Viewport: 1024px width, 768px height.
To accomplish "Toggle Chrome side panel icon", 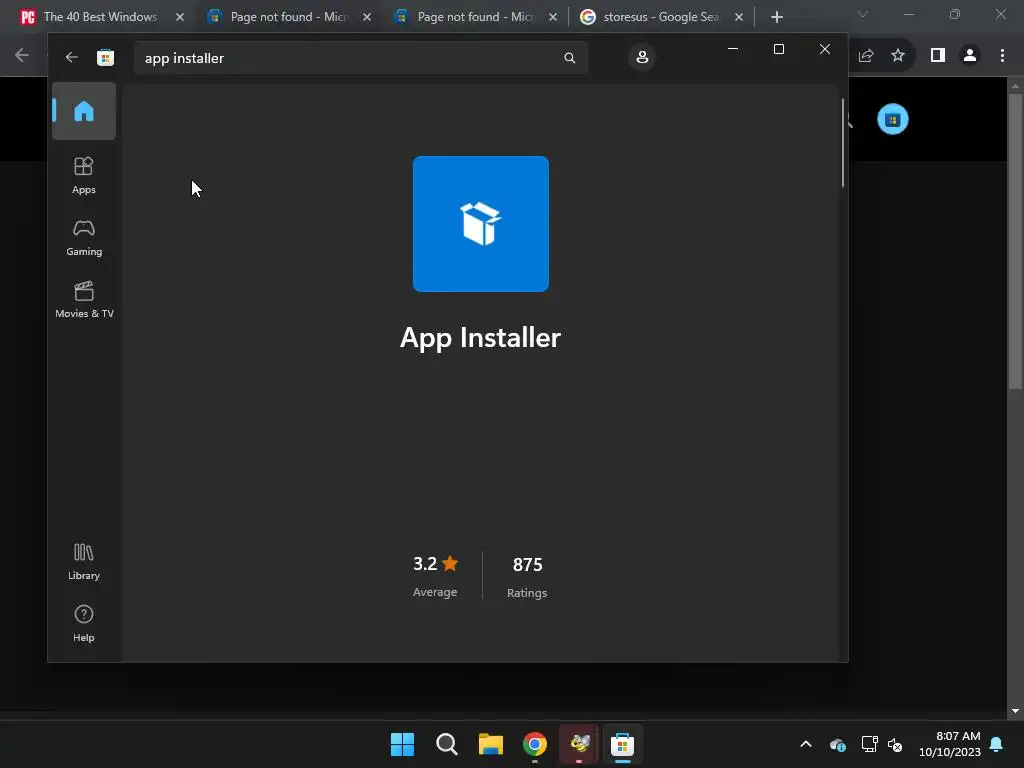I will [938, 56].
